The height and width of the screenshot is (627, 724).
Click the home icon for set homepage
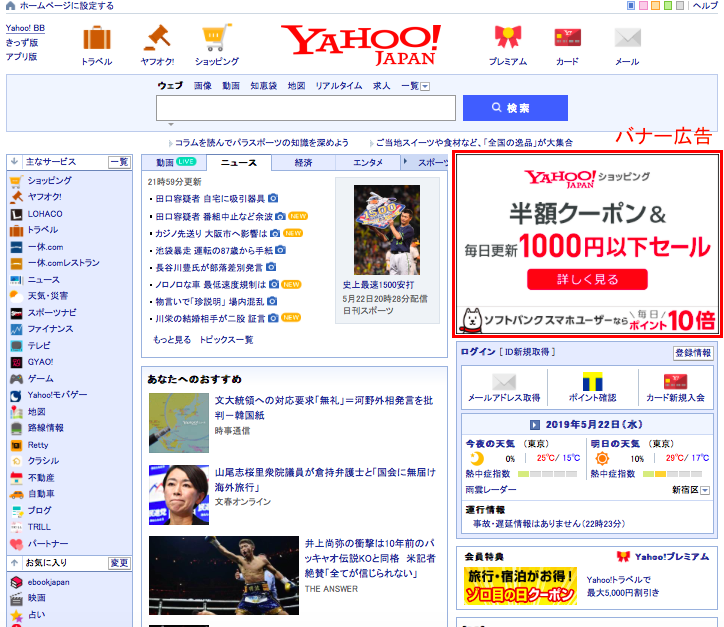point(10,6)
